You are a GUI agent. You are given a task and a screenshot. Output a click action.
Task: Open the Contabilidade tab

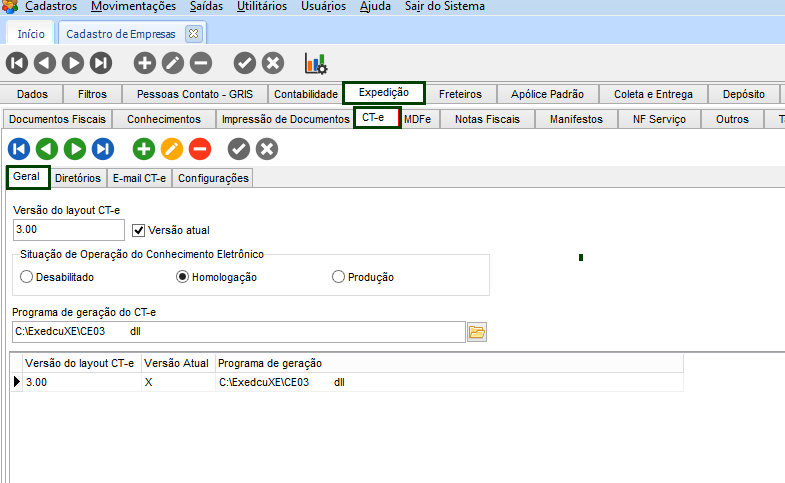(306, 94)
